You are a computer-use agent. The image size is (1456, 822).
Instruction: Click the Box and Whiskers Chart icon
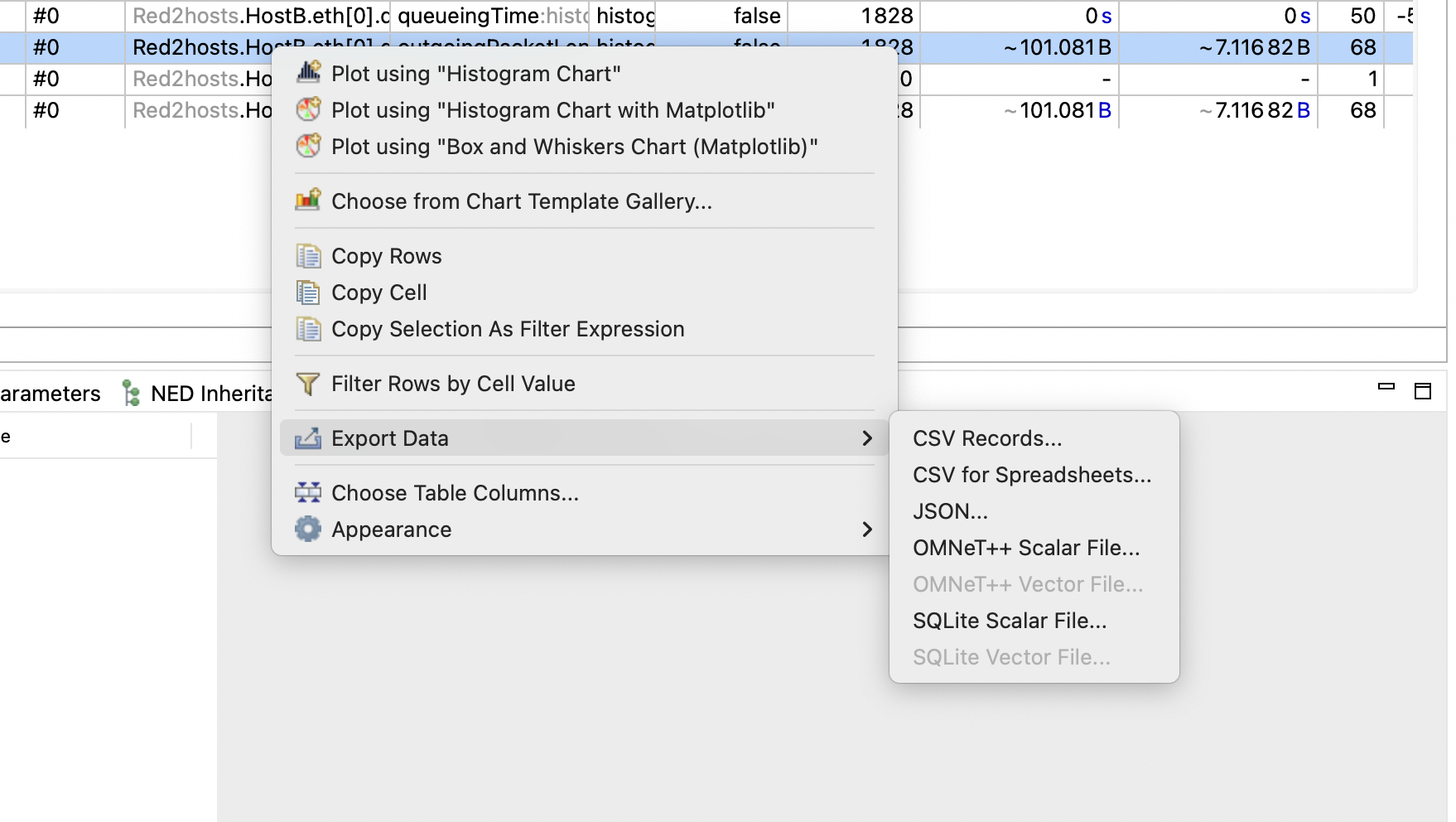308,146
